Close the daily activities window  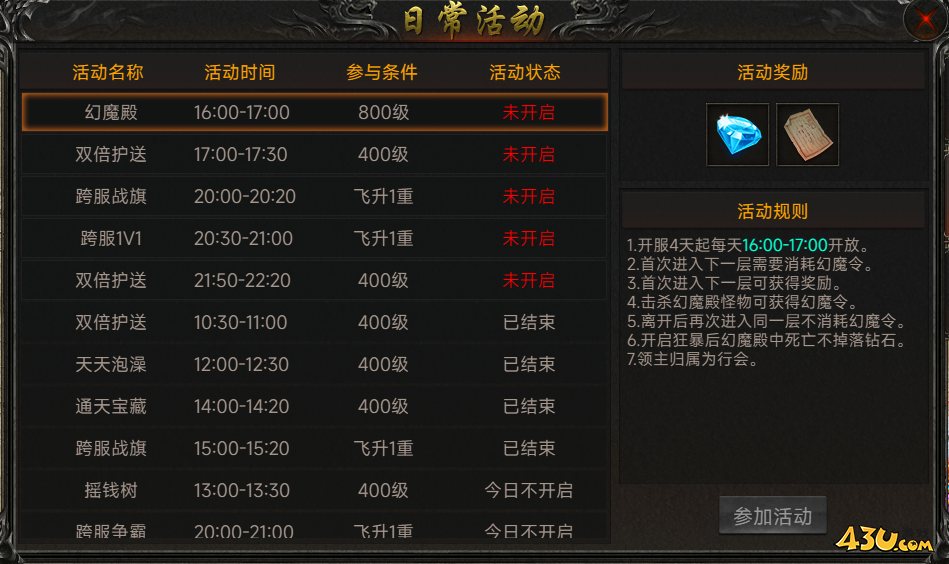point(925,21)
